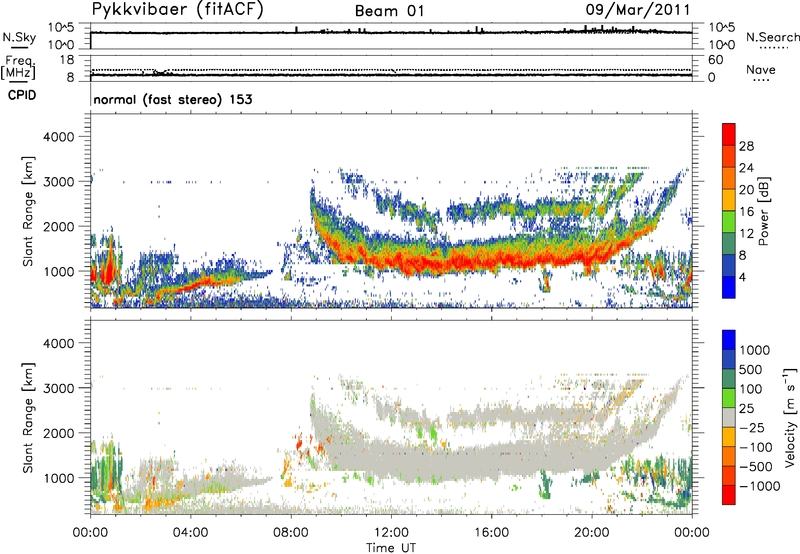Click the "28" label on the Power colorbar
Screen dimensions: 800x554
pos(746,146)
